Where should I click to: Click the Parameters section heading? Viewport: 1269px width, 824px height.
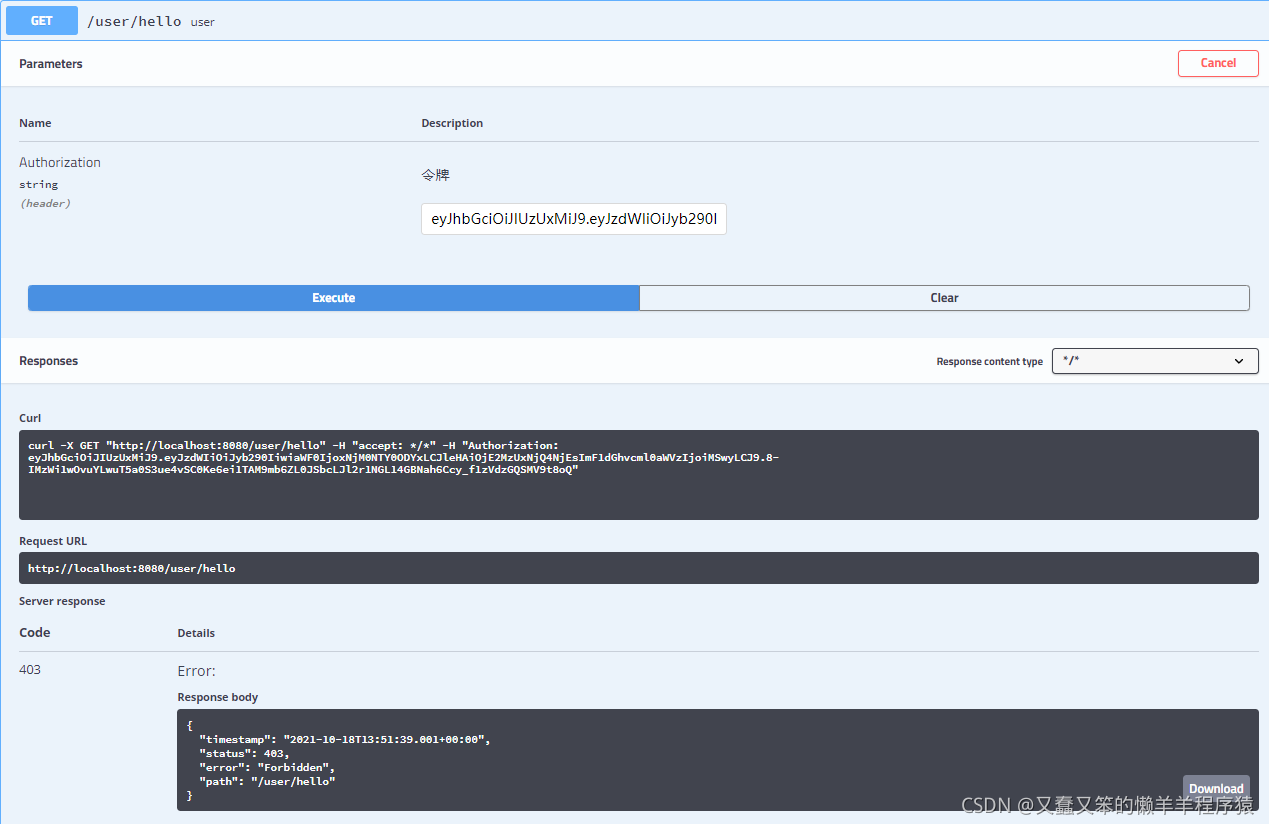click(51, 63)
